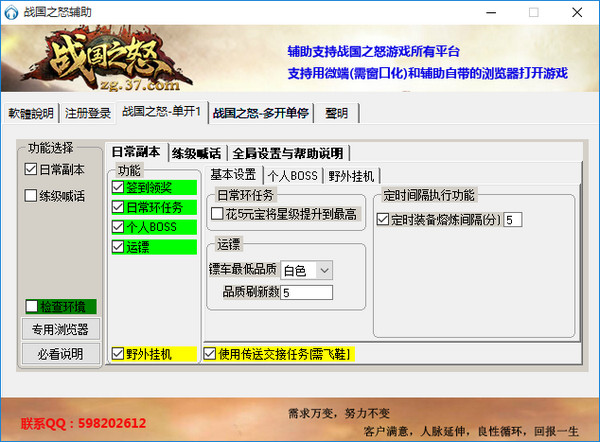Open 全局设置与帮助说明 tab
This screenshot has height=442, width=600.
coord(288,154)
